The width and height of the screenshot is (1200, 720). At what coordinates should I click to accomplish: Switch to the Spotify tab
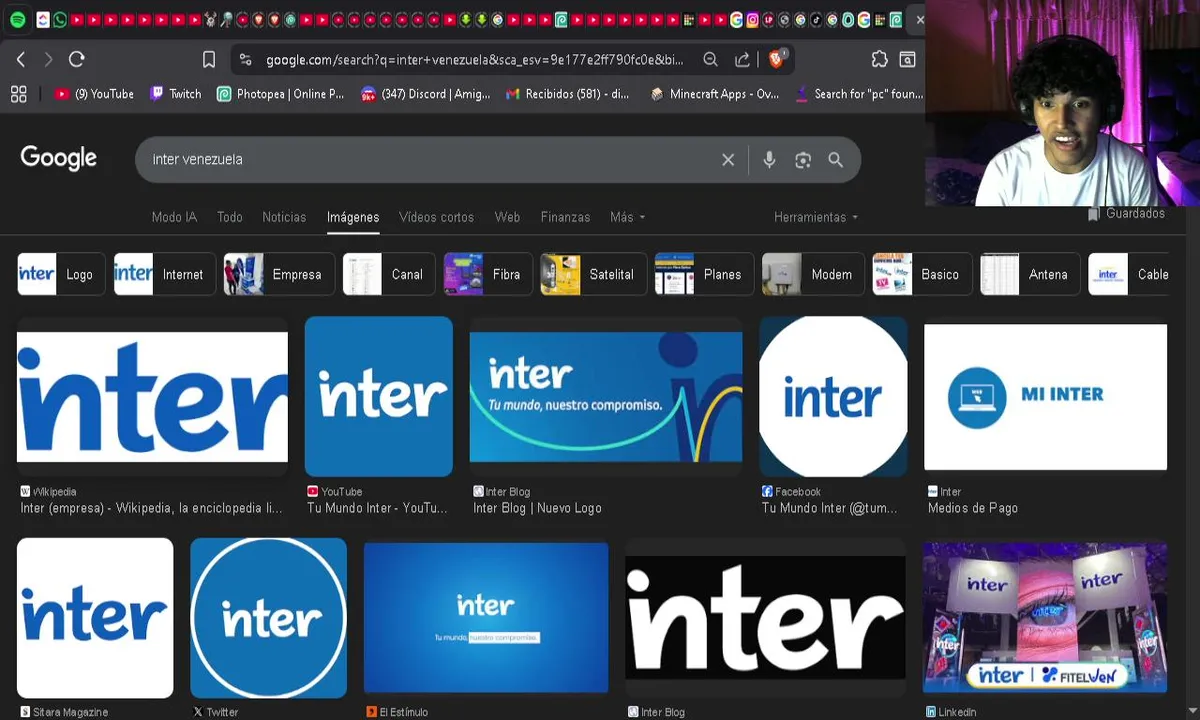click(17, 19)
